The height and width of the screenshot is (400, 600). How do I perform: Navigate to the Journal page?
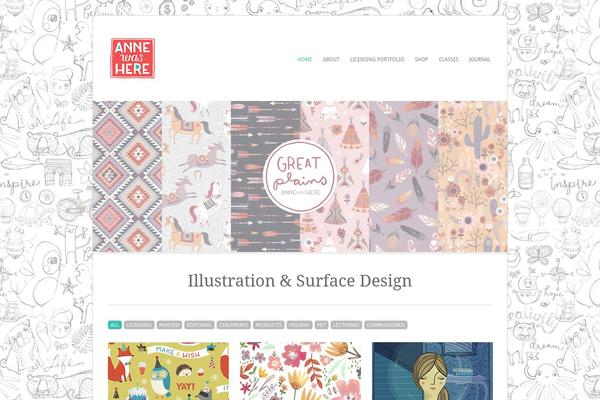click(x=479, y=59)
